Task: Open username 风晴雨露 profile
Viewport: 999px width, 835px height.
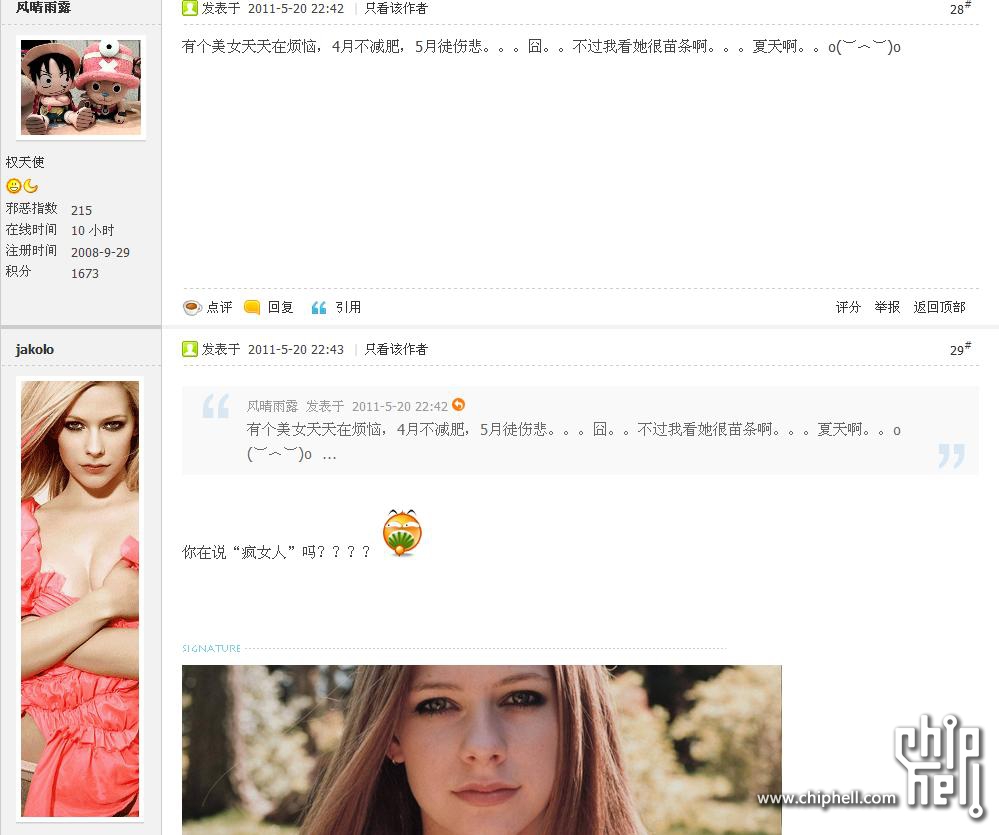Action: (43, 8)
